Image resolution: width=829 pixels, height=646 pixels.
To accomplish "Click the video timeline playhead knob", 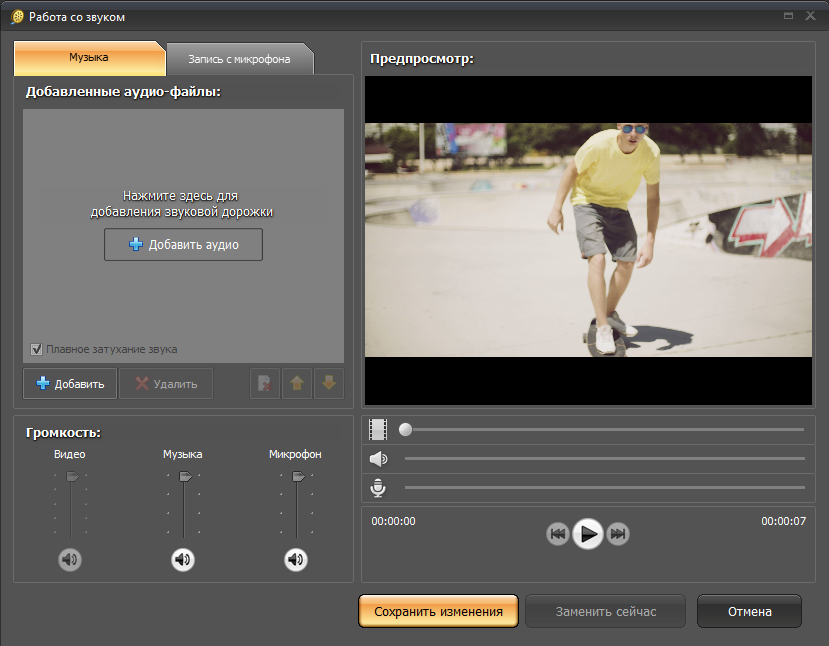I will (406, 429).
